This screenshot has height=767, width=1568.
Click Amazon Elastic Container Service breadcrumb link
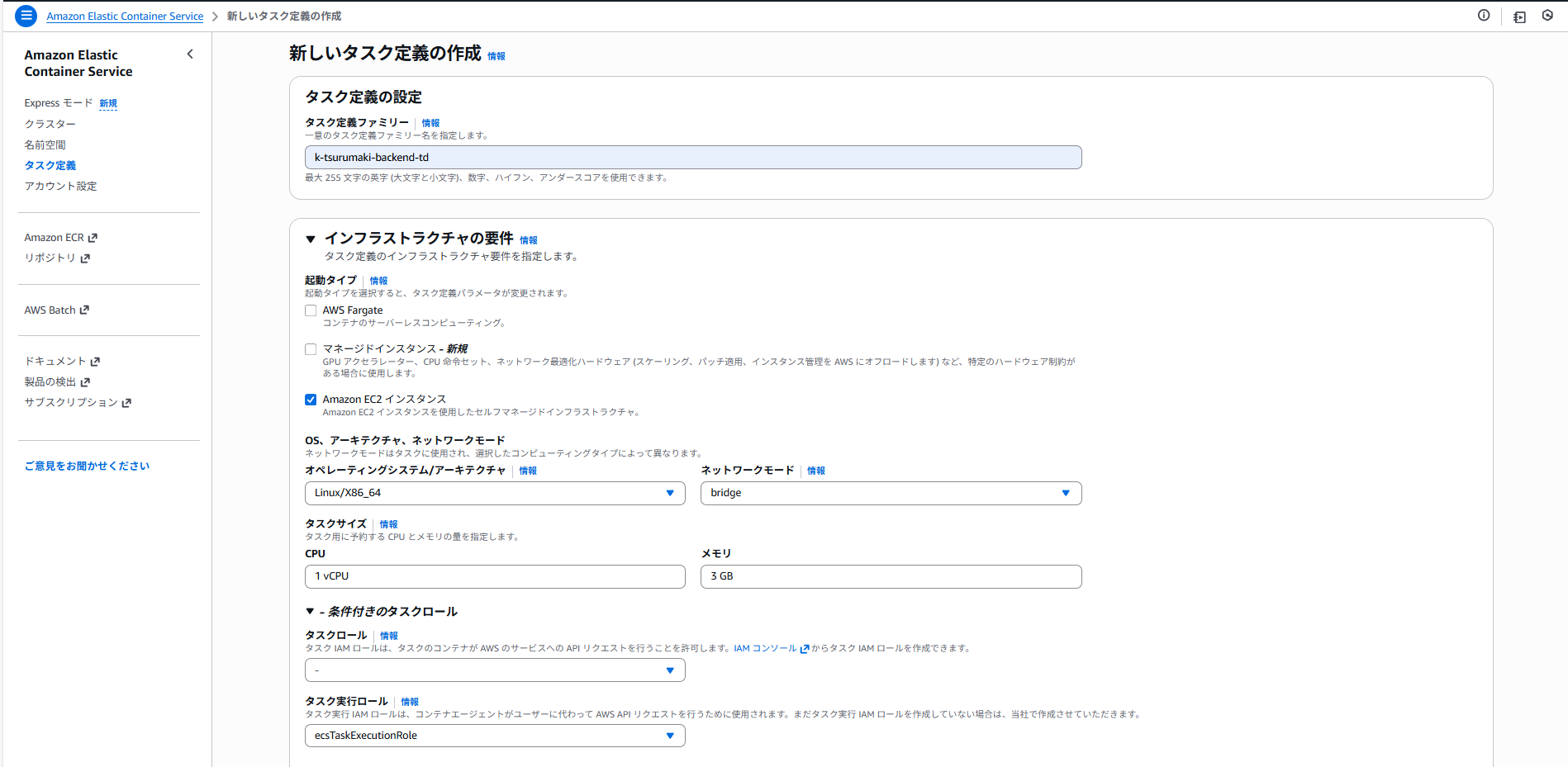[x=125, y=16]
